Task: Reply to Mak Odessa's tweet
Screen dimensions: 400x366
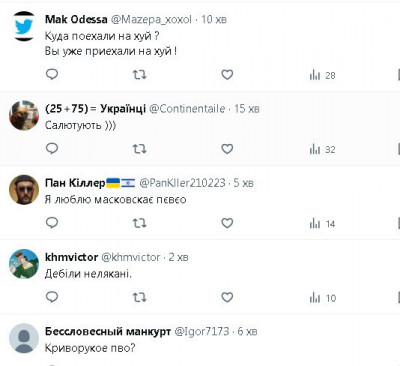Action: tap(52, 74)
